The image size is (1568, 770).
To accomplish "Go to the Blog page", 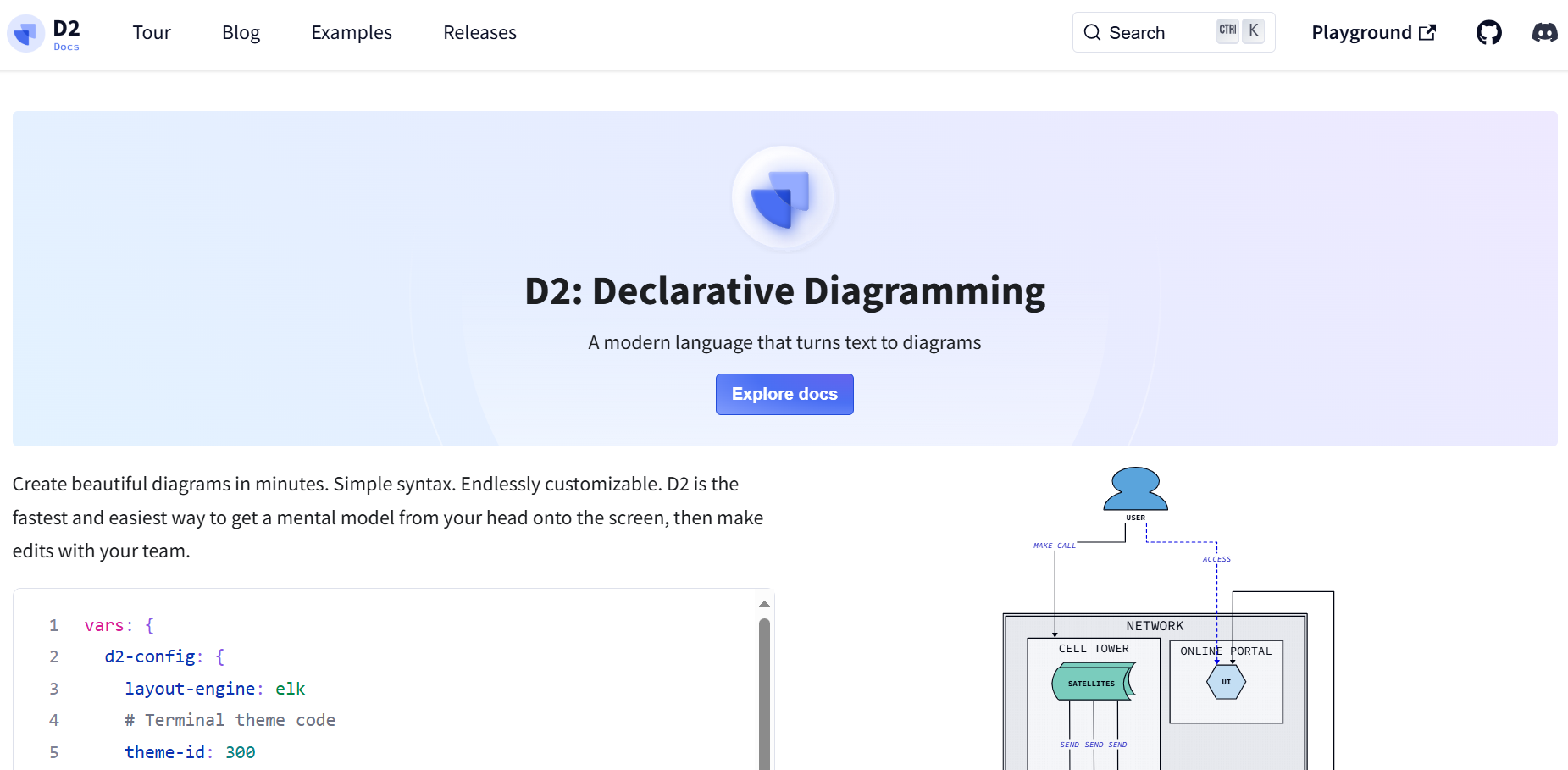I will 241,33.
